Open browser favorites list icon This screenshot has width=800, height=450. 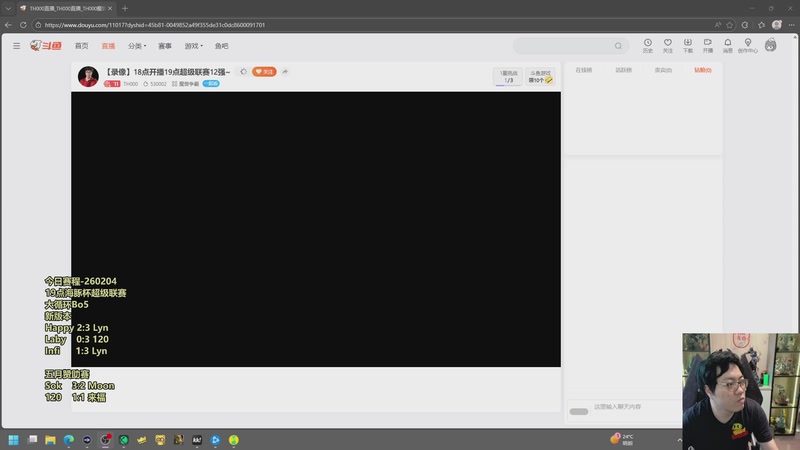[x=761, y=24]
